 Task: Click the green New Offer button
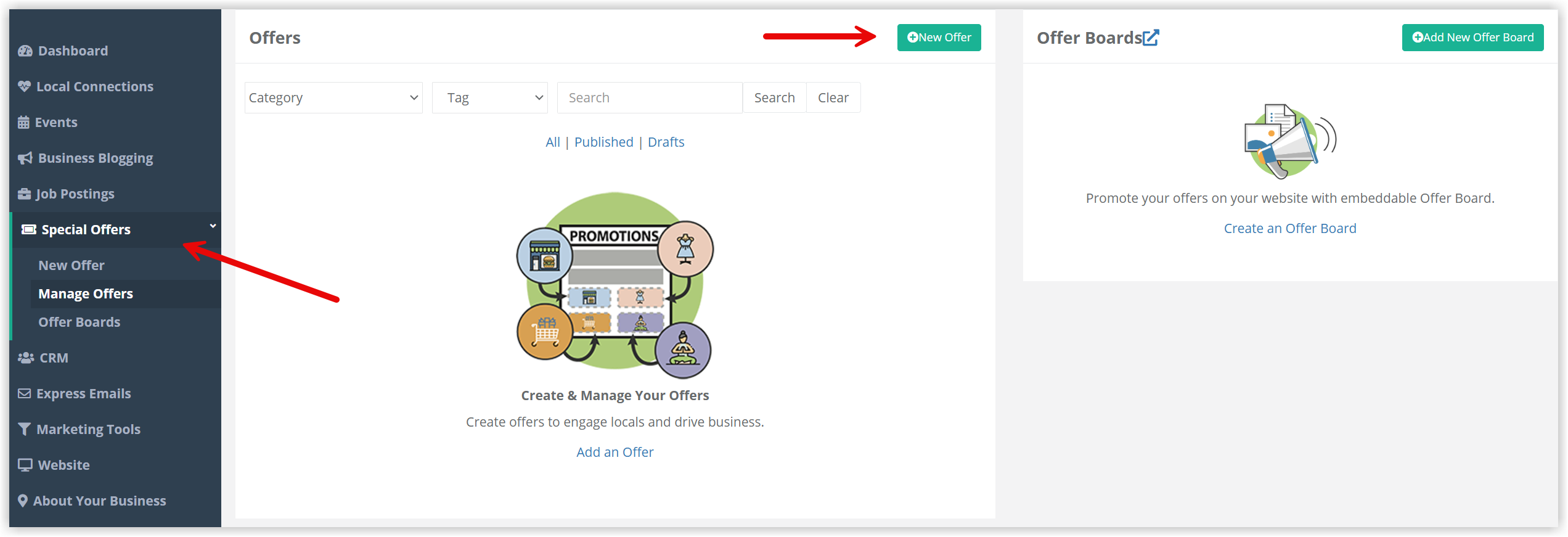[x=939, y=38]
